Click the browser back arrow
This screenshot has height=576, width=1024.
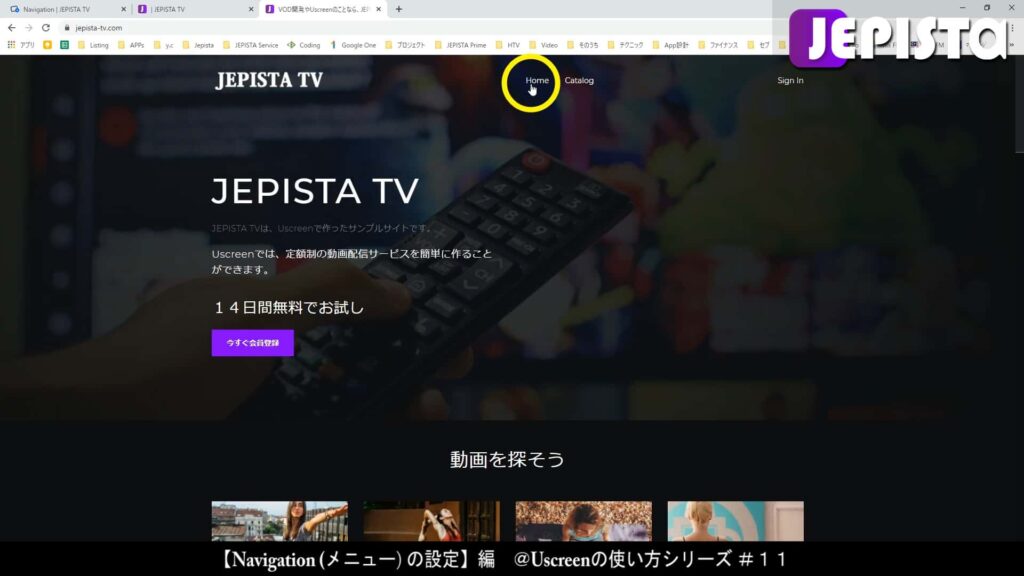pyautogui.click(x=10, y=29)
